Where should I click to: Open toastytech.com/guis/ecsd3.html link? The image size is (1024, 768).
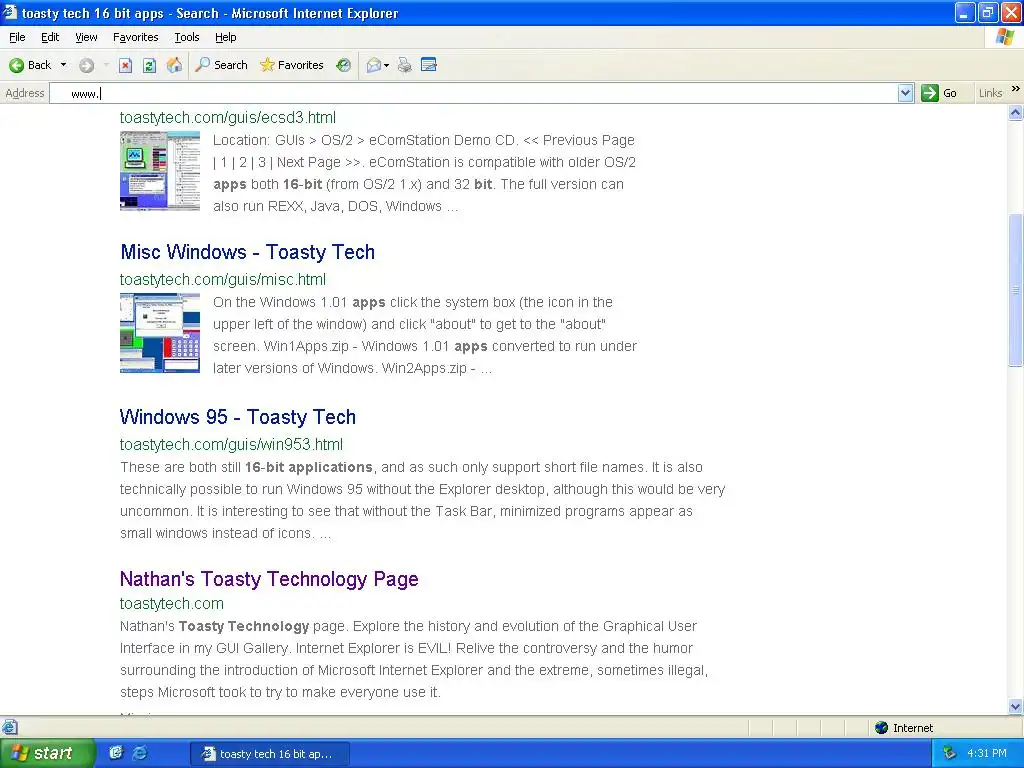click(227, 118)
